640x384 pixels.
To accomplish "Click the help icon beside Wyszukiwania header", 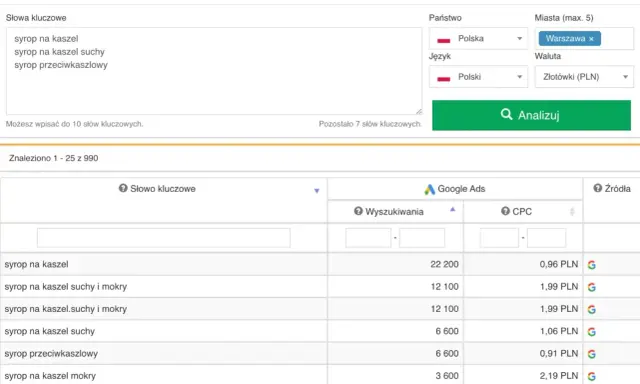I will pos(358,211).
